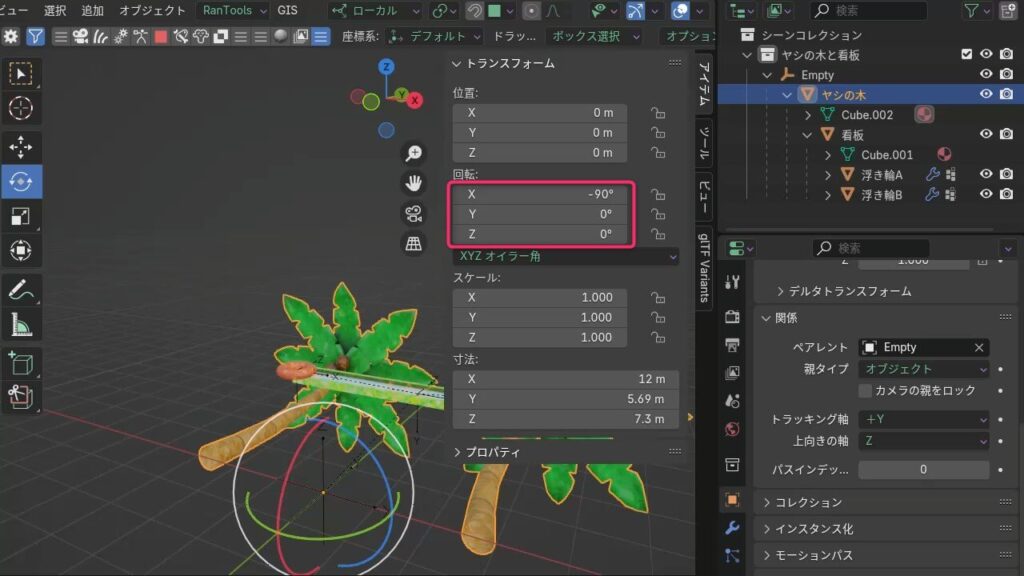
Task: Toggle visibility eye for Empty
Action: 986,74
